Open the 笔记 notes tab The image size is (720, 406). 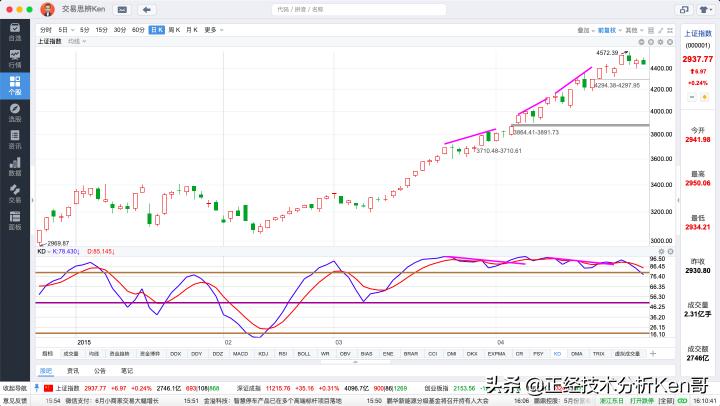[127, 371]
